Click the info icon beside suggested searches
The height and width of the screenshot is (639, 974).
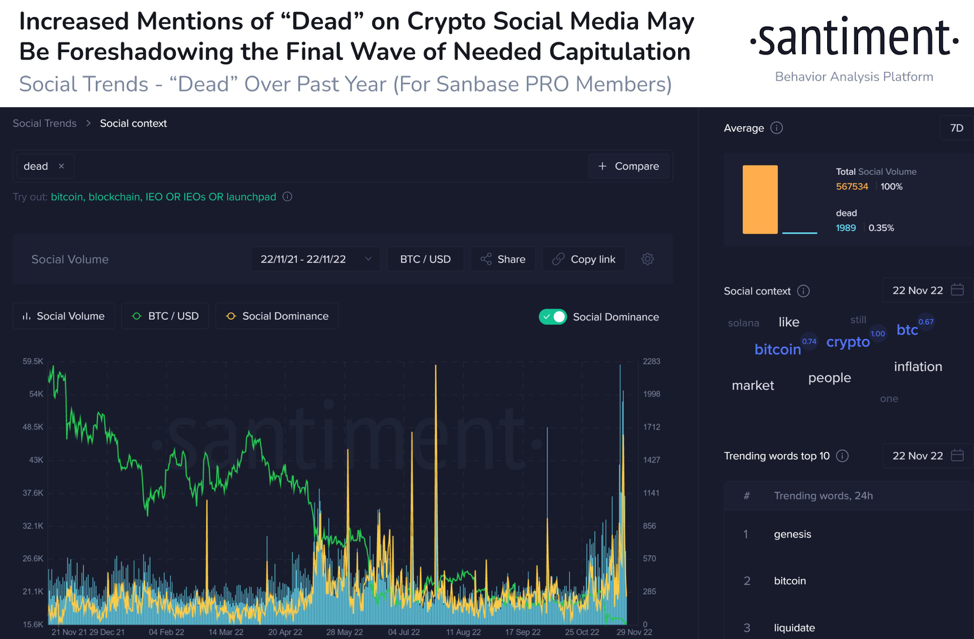pos(288,197)
